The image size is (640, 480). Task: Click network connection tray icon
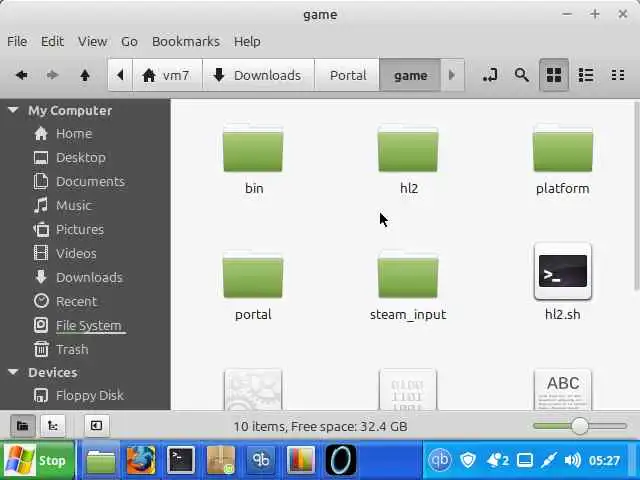(548, 460)
